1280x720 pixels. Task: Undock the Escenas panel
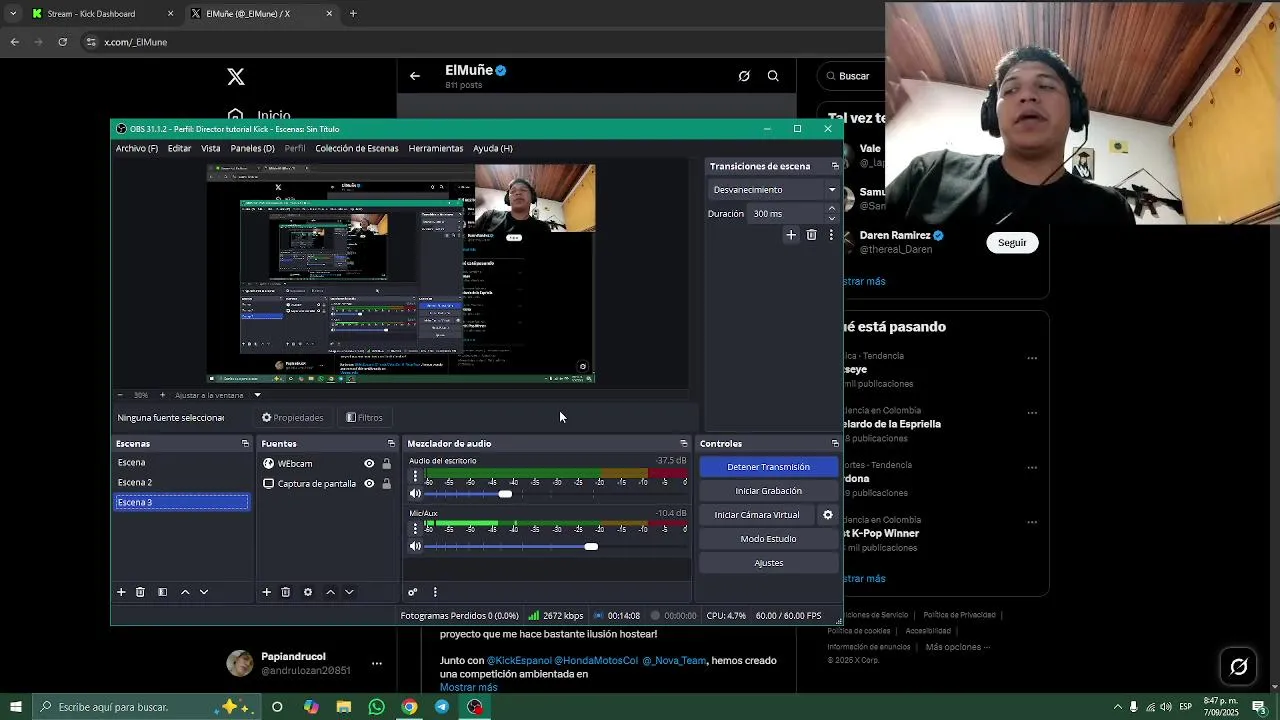(245, 444)
